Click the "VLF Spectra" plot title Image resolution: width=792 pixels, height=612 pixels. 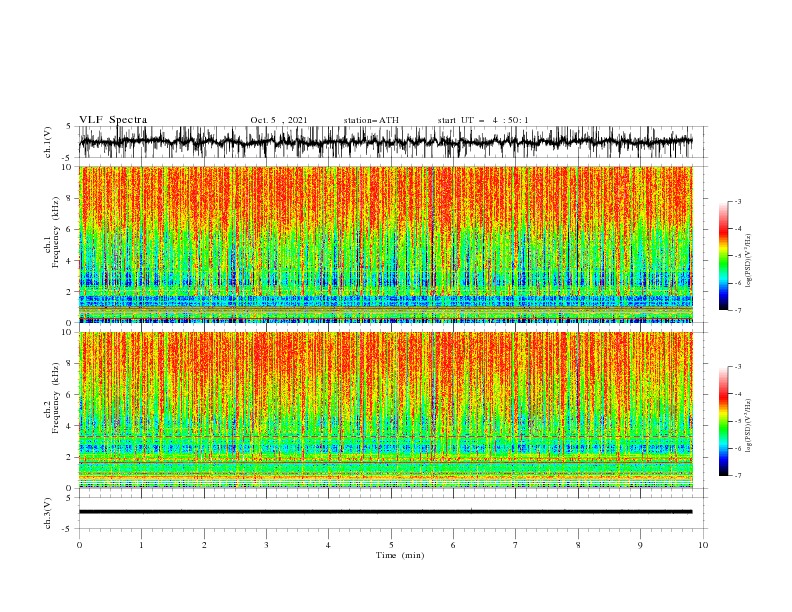click(113, 120)
